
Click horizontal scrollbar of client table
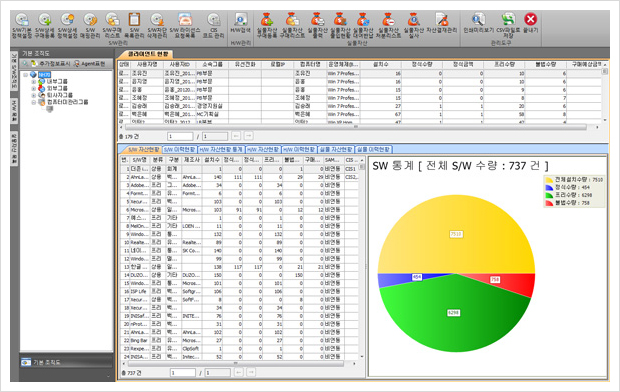click(355, 127)
